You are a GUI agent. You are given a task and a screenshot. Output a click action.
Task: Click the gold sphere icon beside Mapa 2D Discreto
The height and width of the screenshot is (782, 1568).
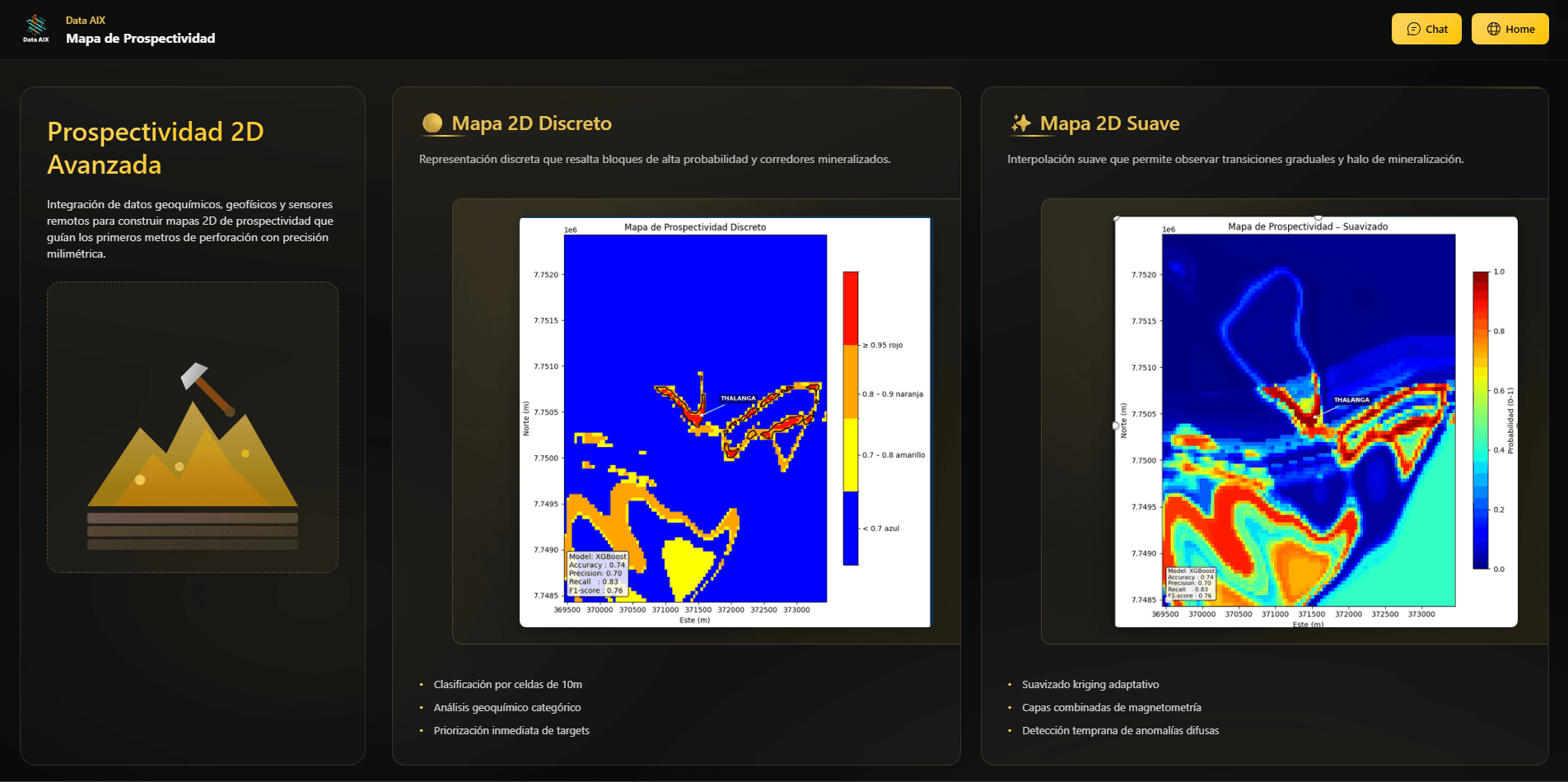(x=432, y=123)
